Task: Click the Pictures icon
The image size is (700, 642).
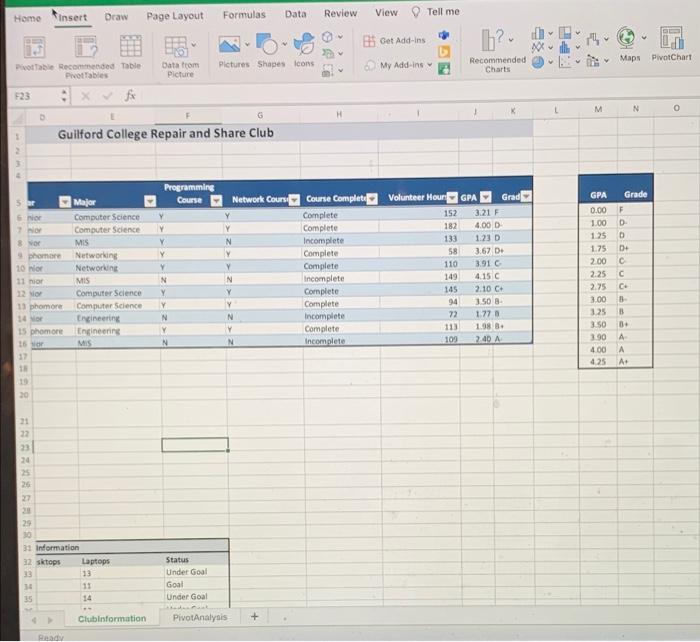Action: 229,45
